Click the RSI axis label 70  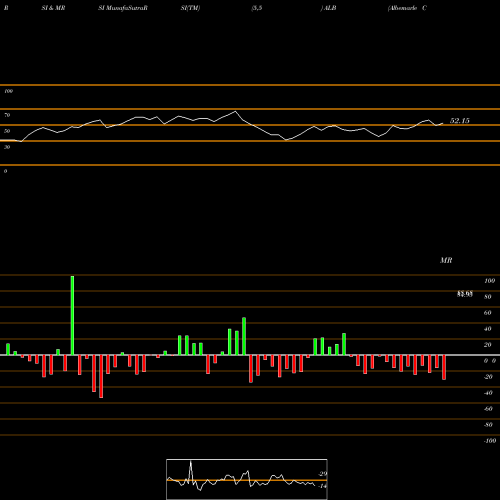[7, 115]
